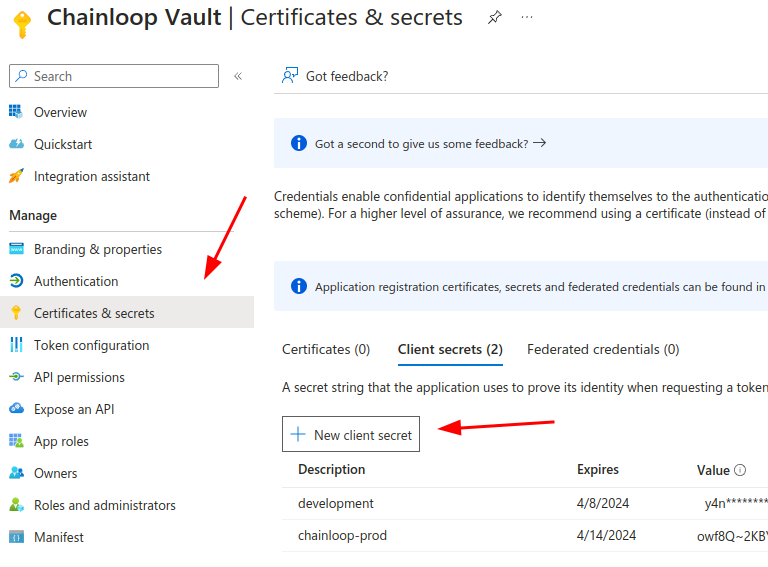Viewport: 768px width, 567px height.
Task: Focus the sidebar Search field
Action: 114,76
